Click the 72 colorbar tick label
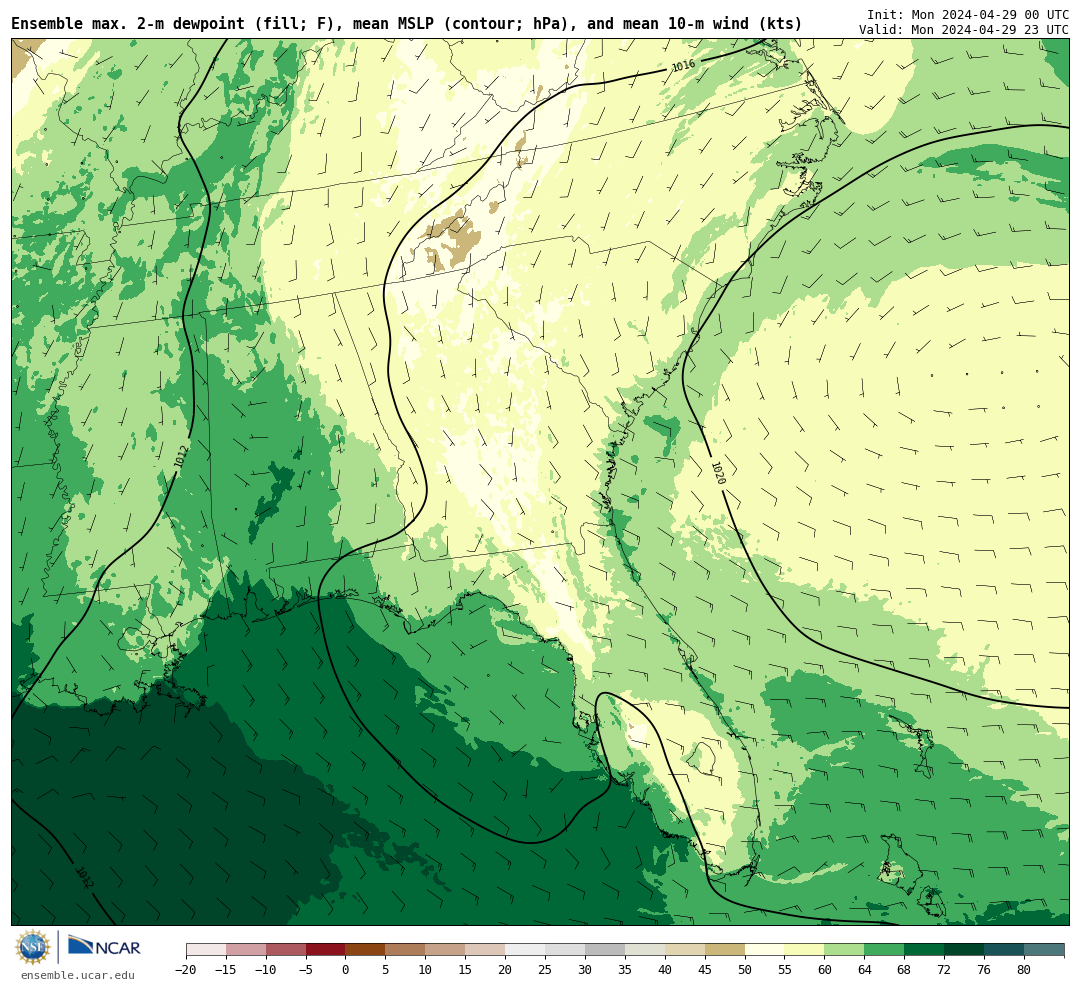The width and height of the screenshot is (1080, 988). point(944,969)
